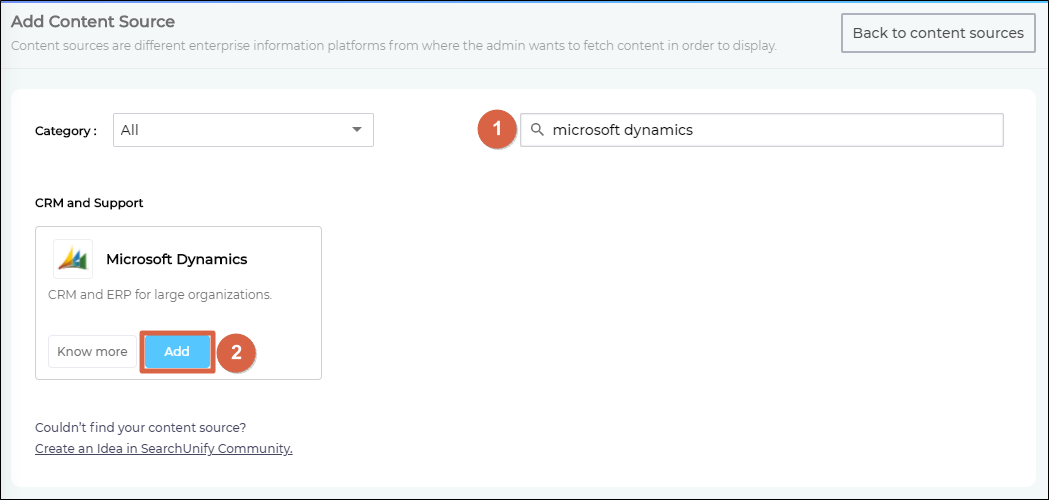Viewport: 1049px width, 500px height.
Task: Click 'Couldn't find your content source?' text
Action: (140, 428)
